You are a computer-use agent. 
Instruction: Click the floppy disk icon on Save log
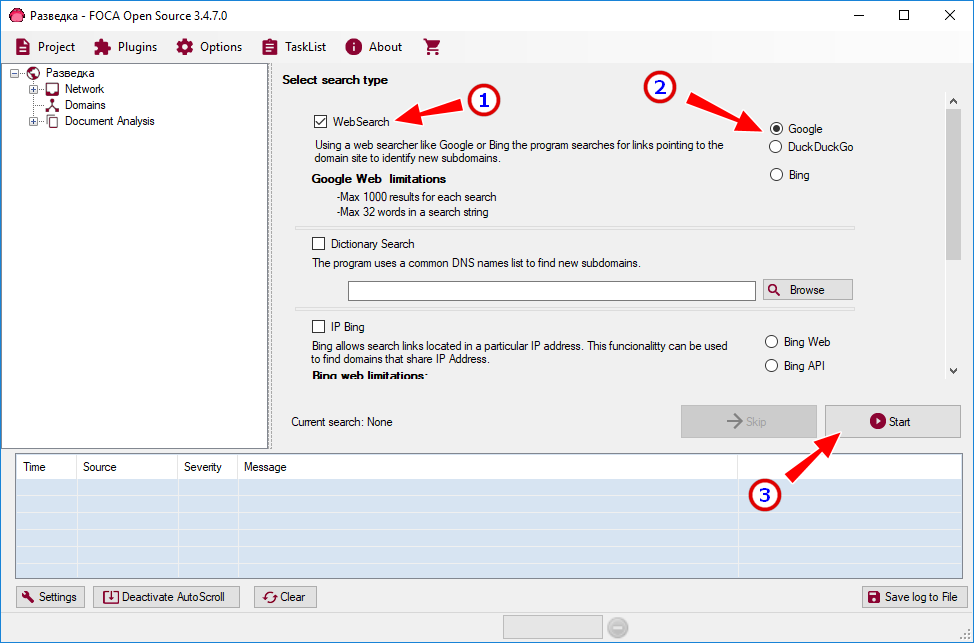point(874,597)
